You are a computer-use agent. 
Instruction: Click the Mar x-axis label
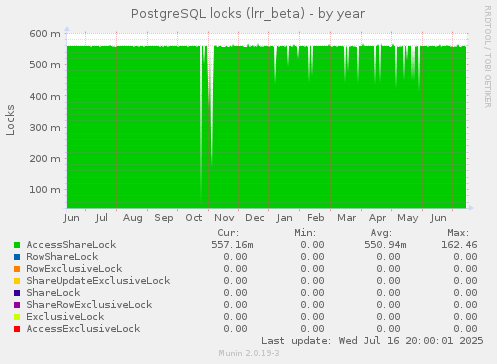click(347, 218)
